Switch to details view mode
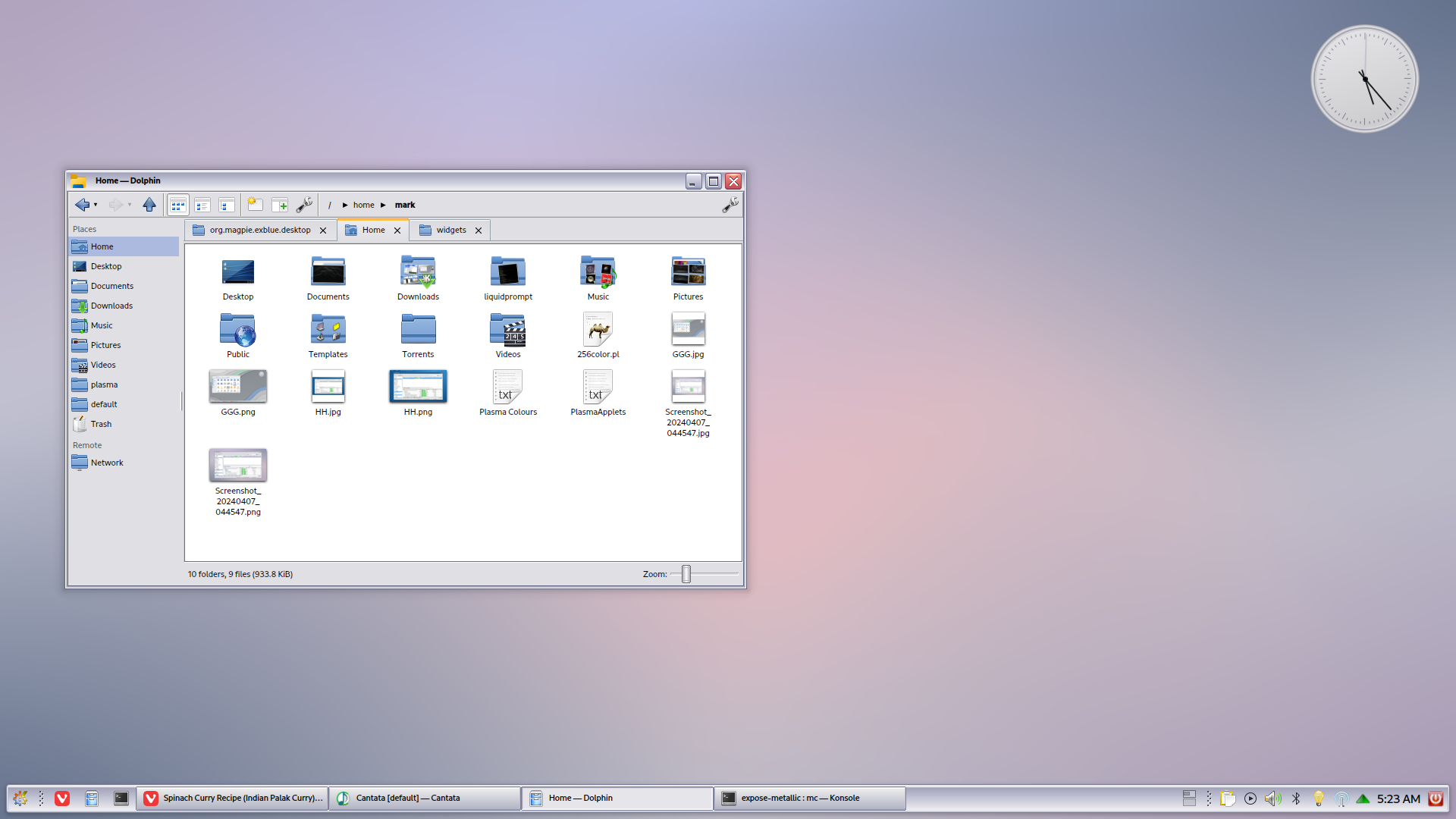 (x=227, y=205)
